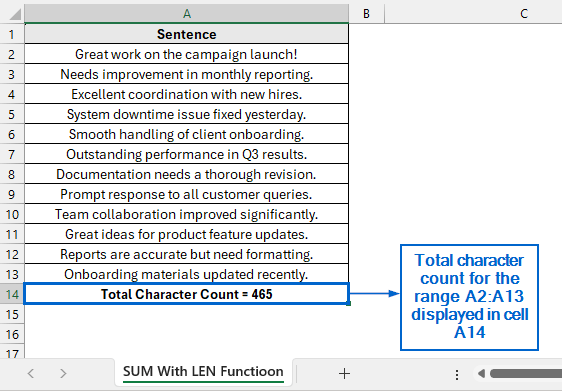Select row 14 header
Screen dimensions: 562x391
(12, 295)
